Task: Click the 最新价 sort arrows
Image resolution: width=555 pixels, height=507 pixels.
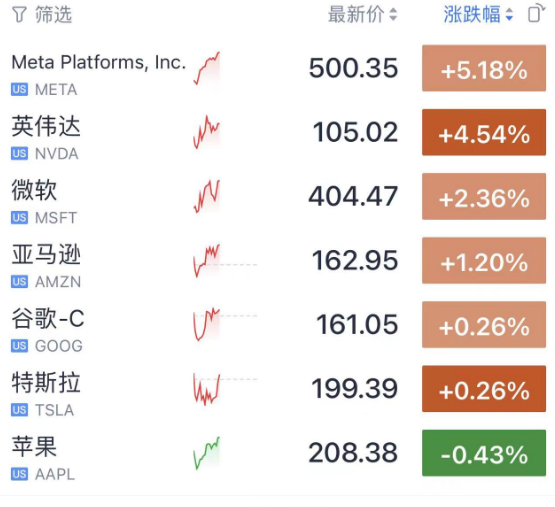Action: click(393, 15)
